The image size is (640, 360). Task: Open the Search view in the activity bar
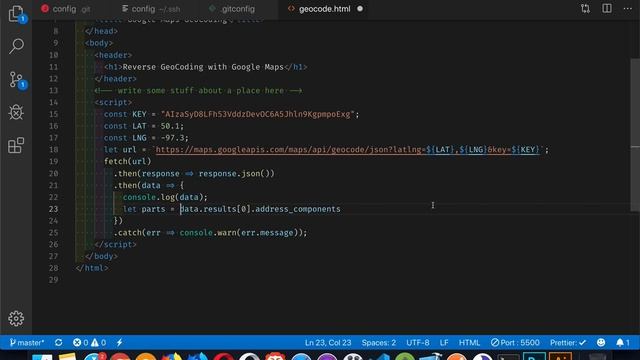[x=16, y=46]
